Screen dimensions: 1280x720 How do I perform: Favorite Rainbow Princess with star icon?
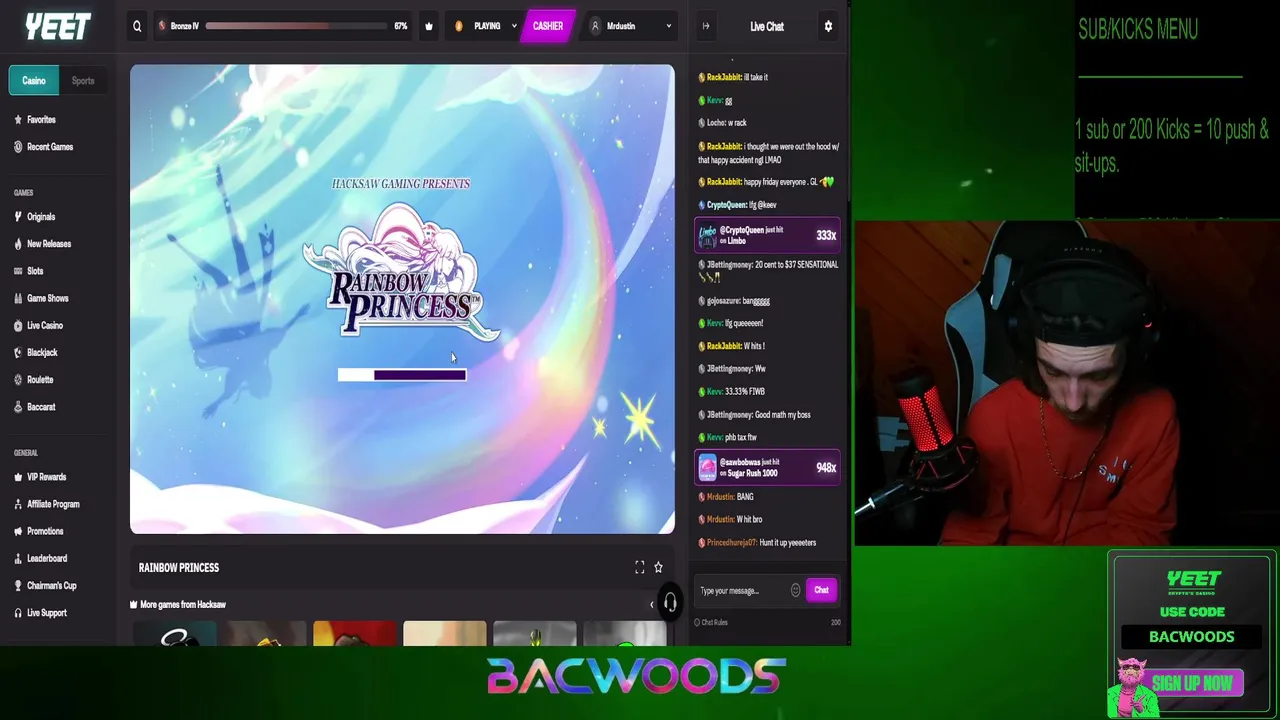658,567
